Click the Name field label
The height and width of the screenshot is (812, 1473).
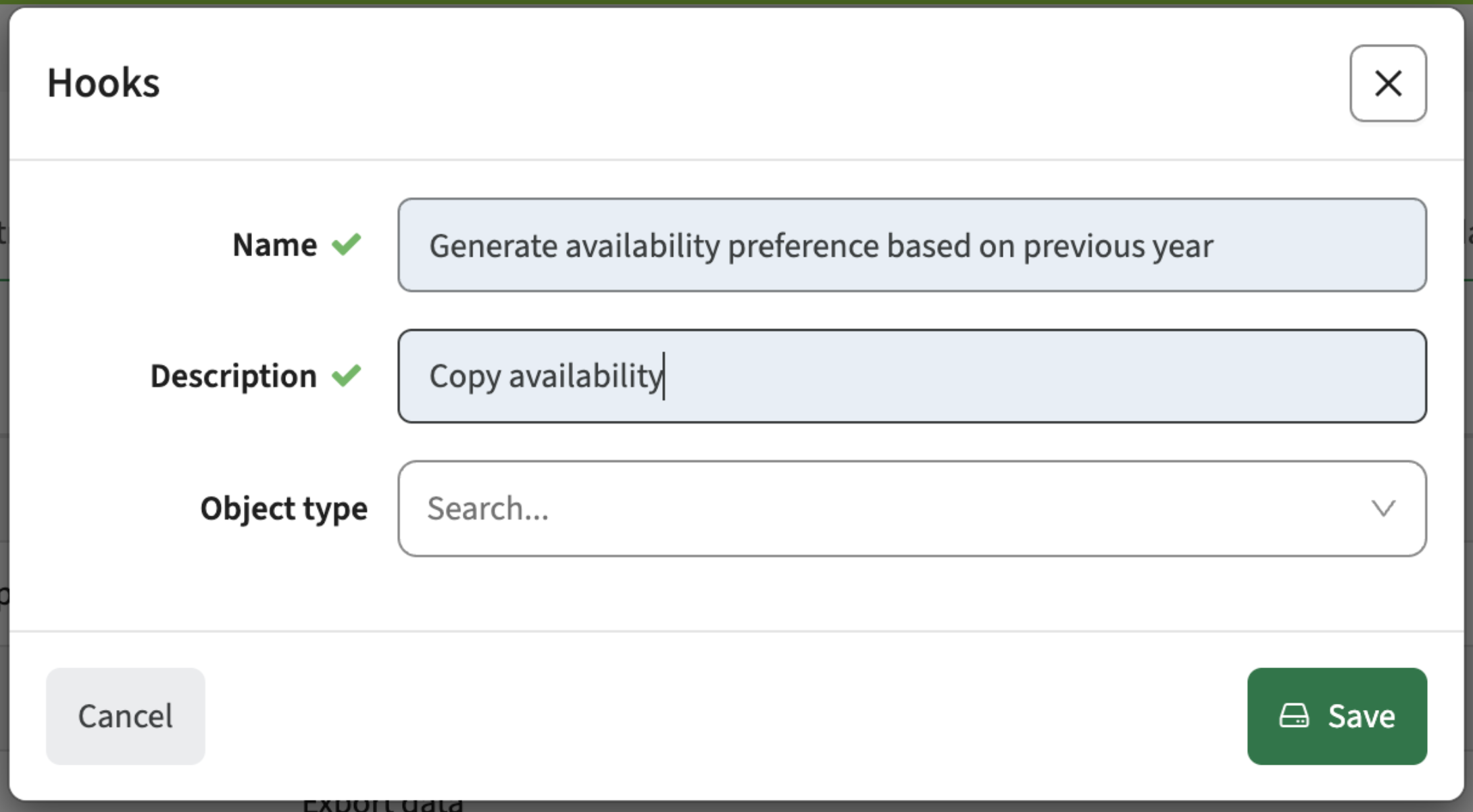[274, 245]
